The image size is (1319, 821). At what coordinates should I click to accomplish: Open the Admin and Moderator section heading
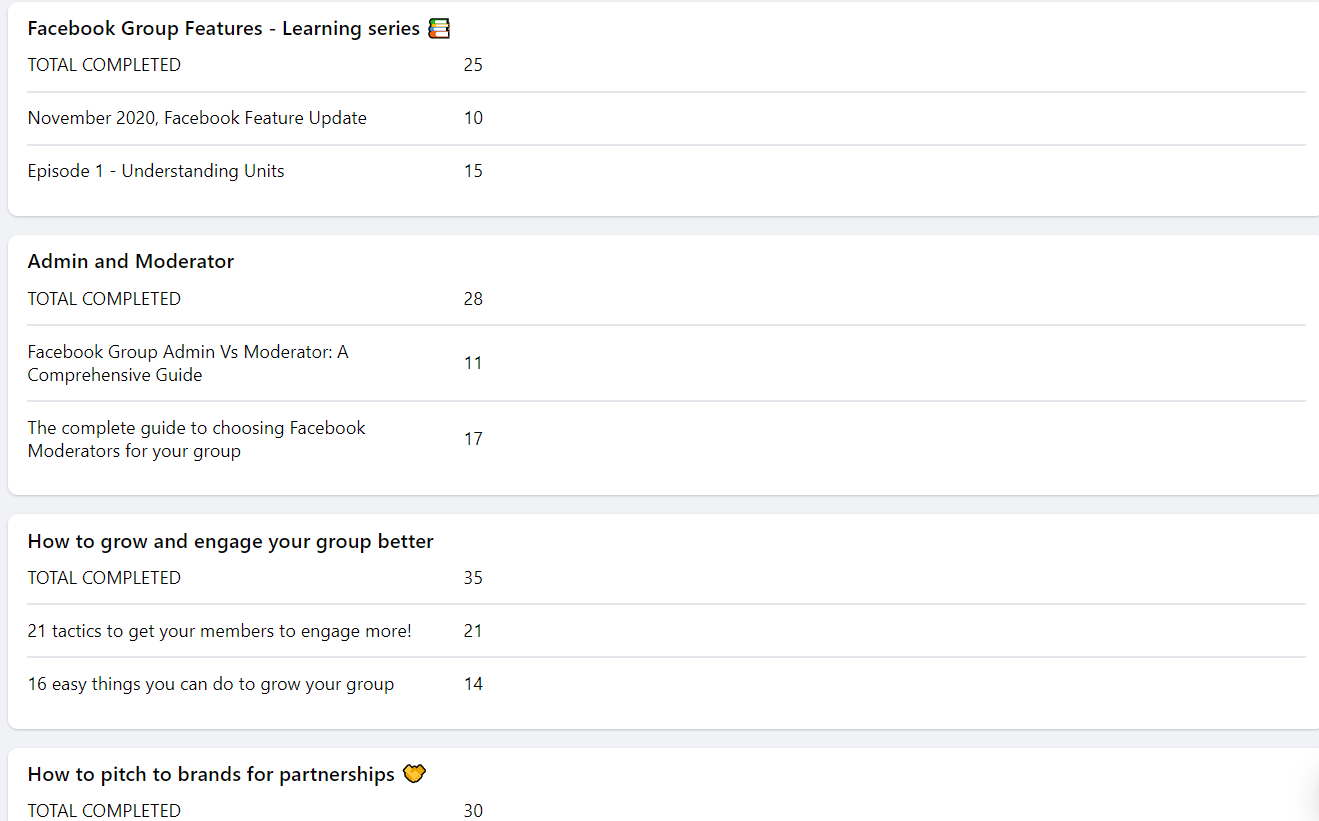click(x=131, y=262)
